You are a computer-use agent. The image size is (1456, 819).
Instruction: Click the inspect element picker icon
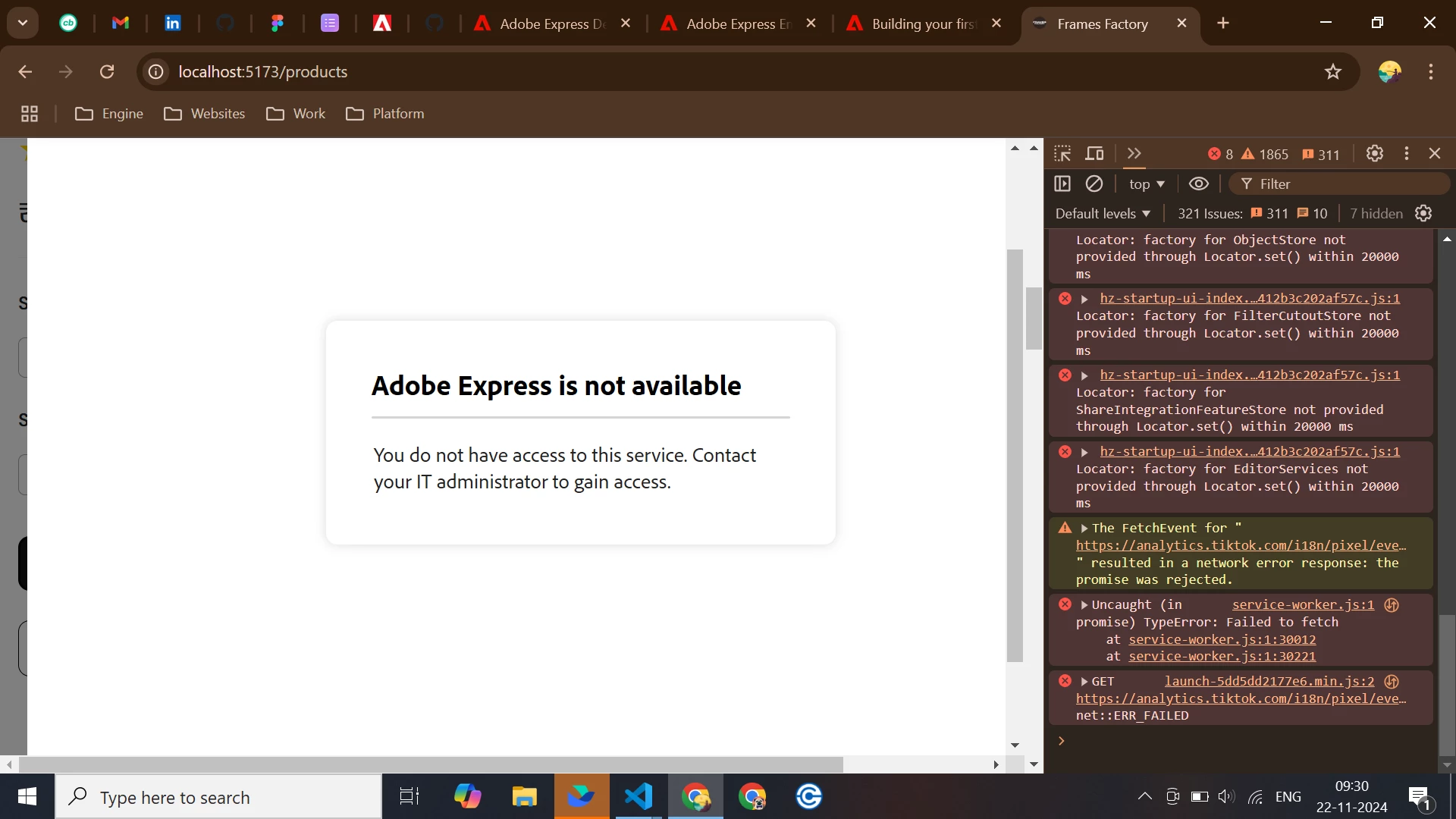(x=1062, y=154)
